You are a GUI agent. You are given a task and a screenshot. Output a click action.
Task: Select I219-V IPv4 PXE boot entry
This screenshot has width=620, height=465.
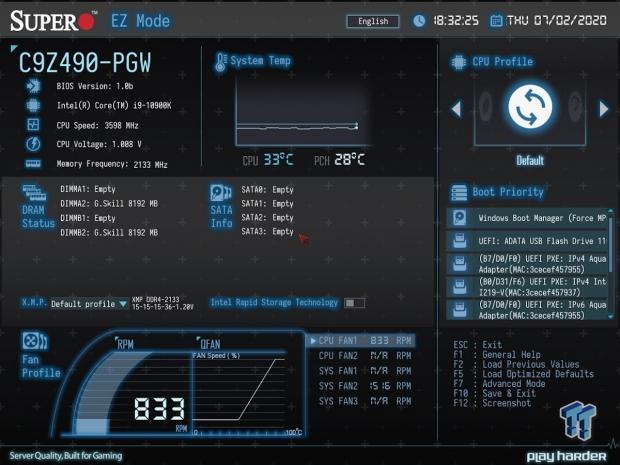(x=527, y=287)
